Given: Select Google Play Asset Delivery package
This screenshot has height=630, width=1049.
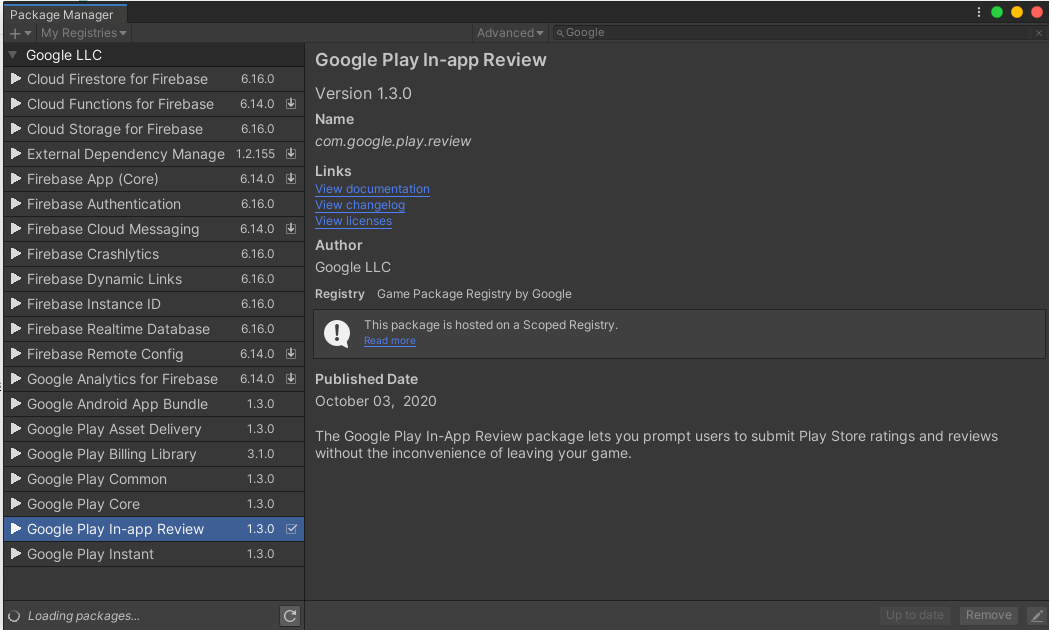Looking at the screenshot, I should pos(154,429).
